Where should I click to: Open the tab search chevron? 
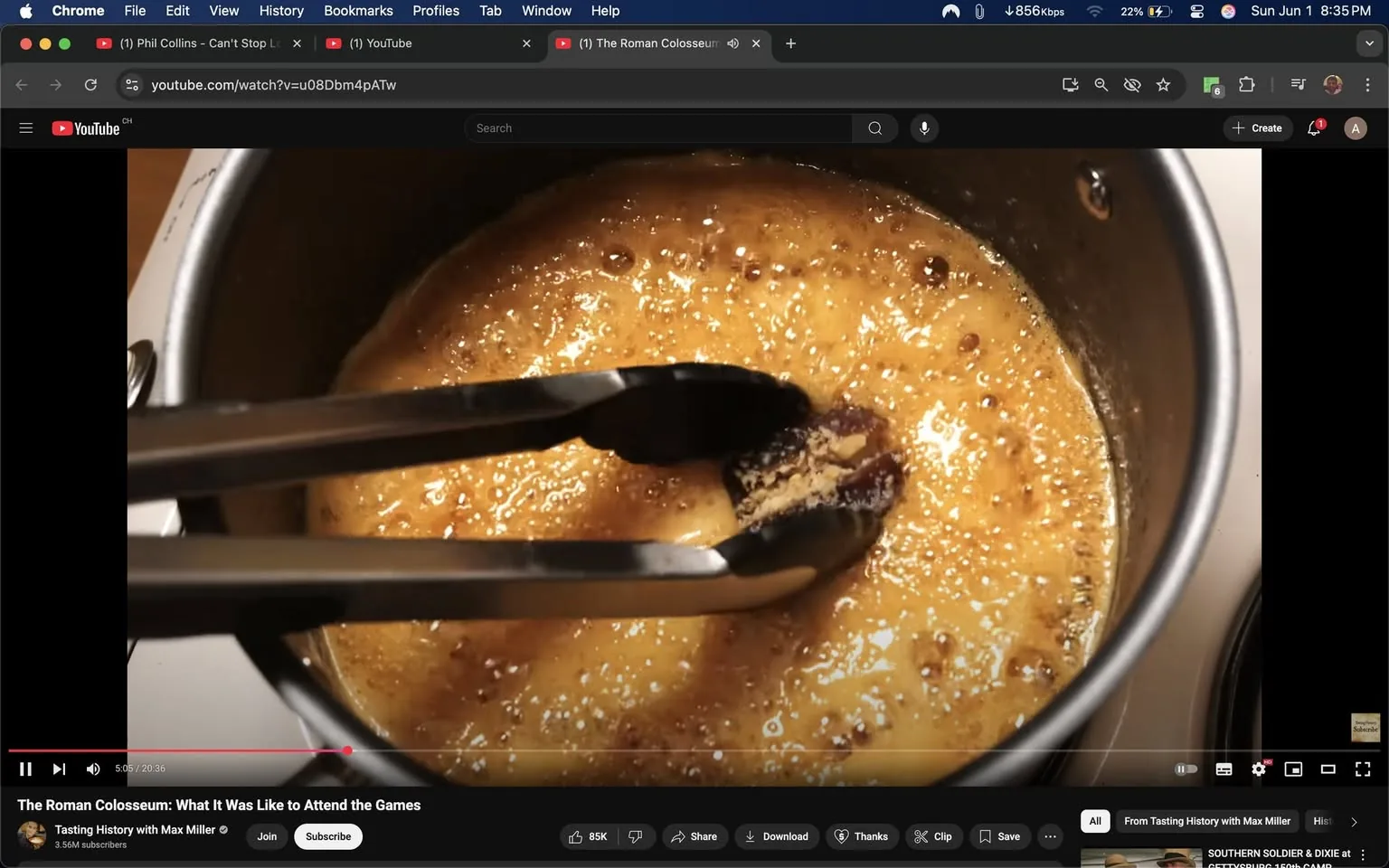pos(1368,42)
